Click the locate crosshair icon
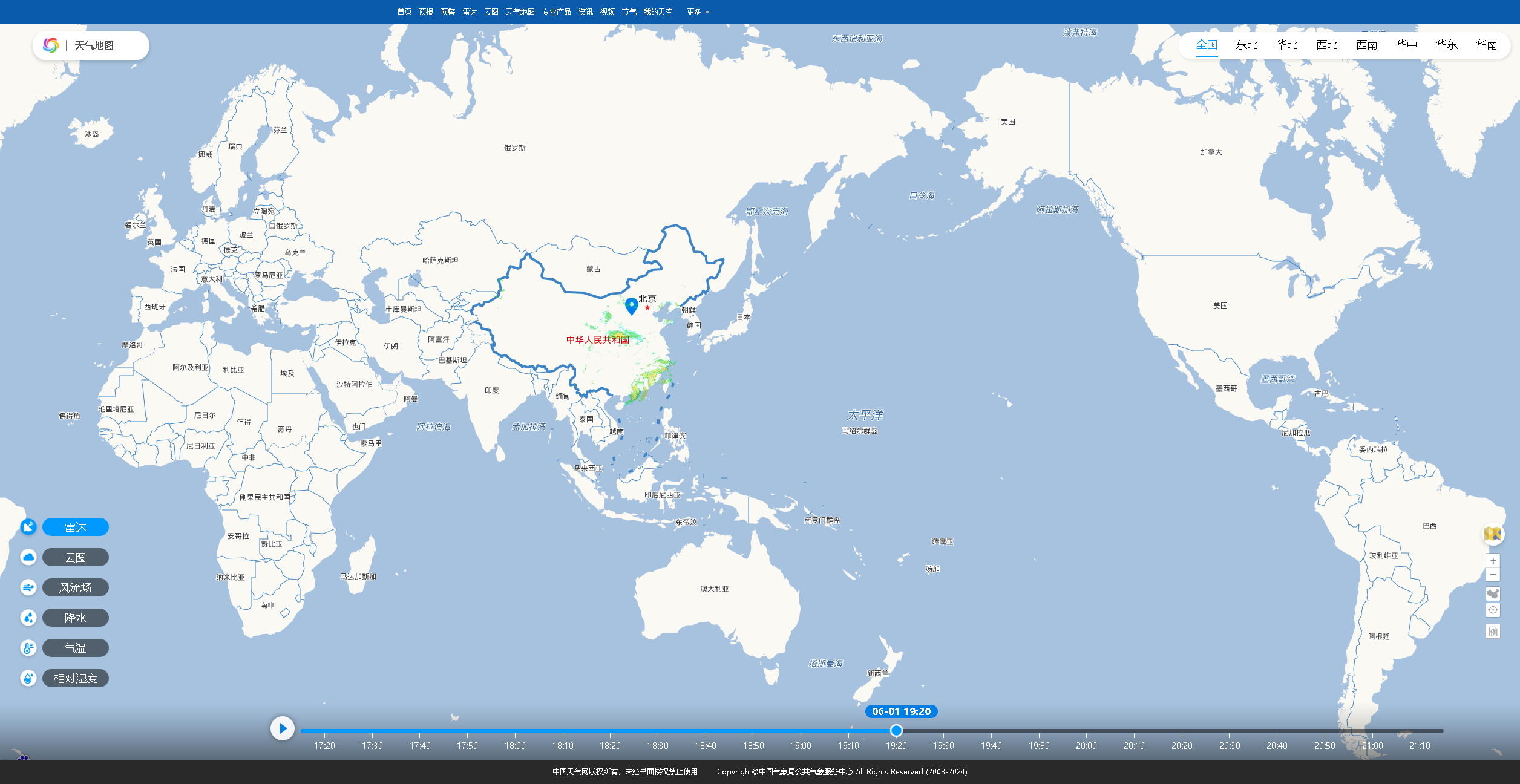Viewport: 1520px width, 784px height. pyautogui.click(x=1493, y=610)
